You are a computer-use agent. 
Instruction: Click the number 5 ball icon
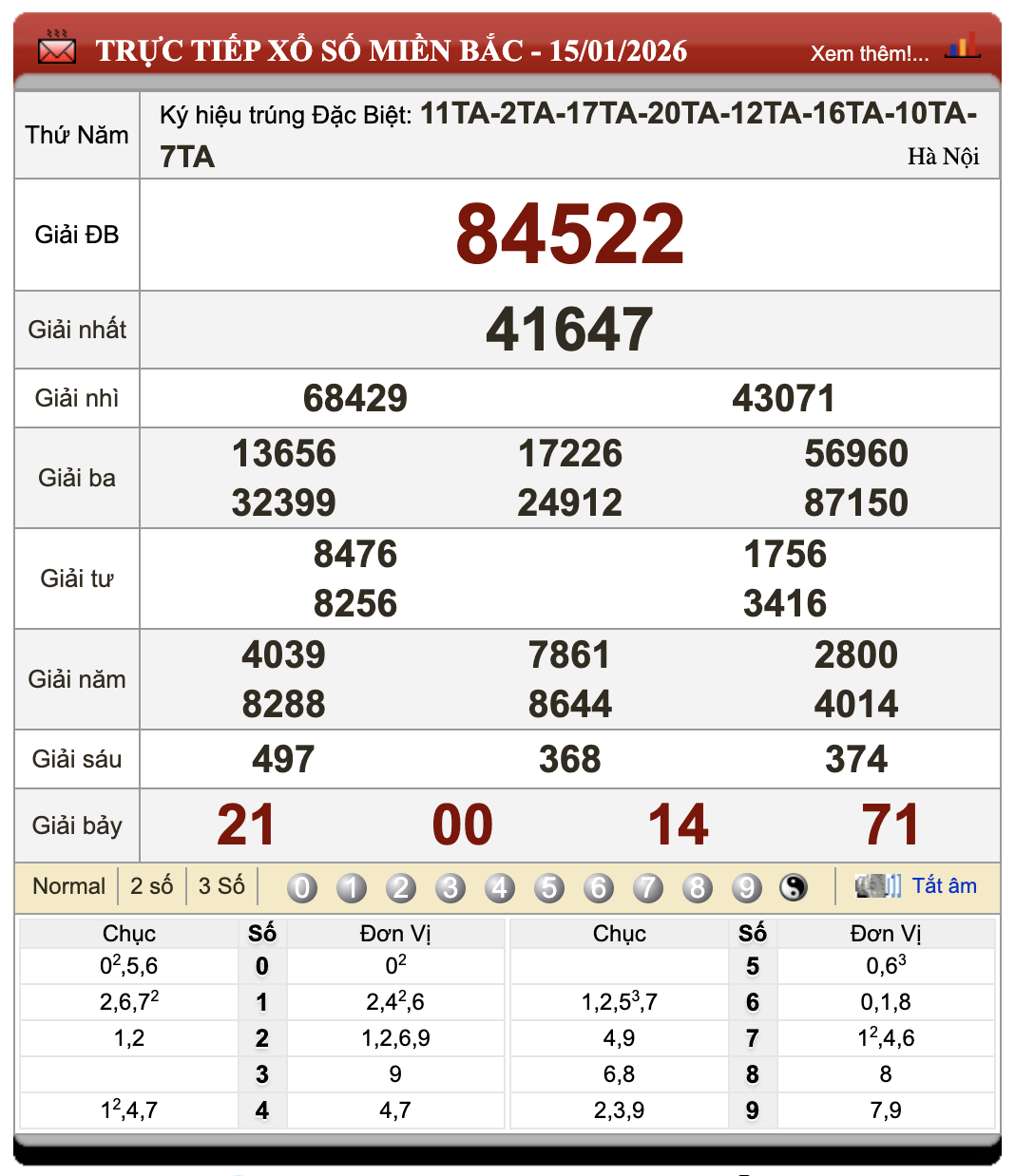click(549, 887)
